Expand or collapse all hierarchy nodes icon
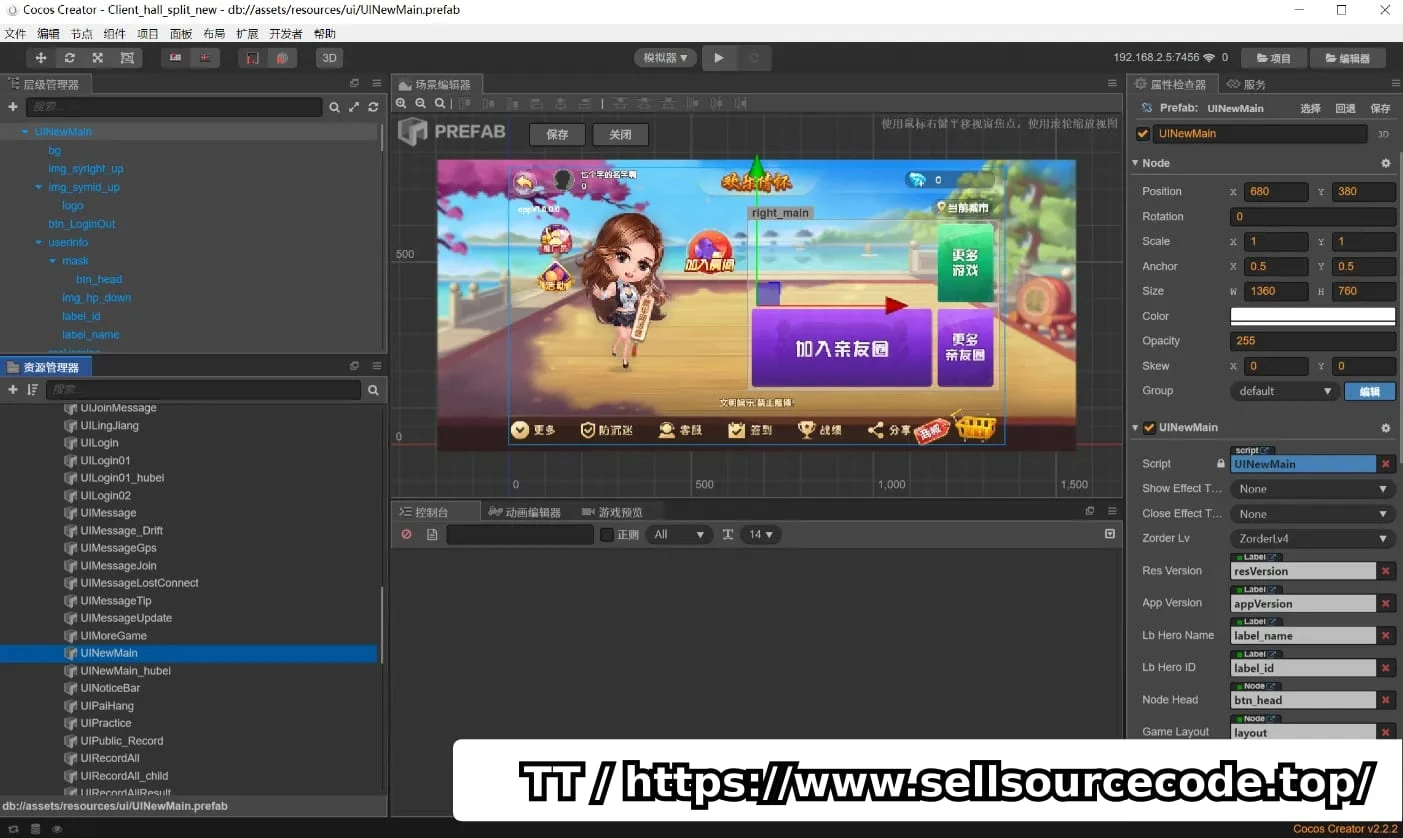Image resolution: width=1403 pixels, height=838 pixels. 354,107
